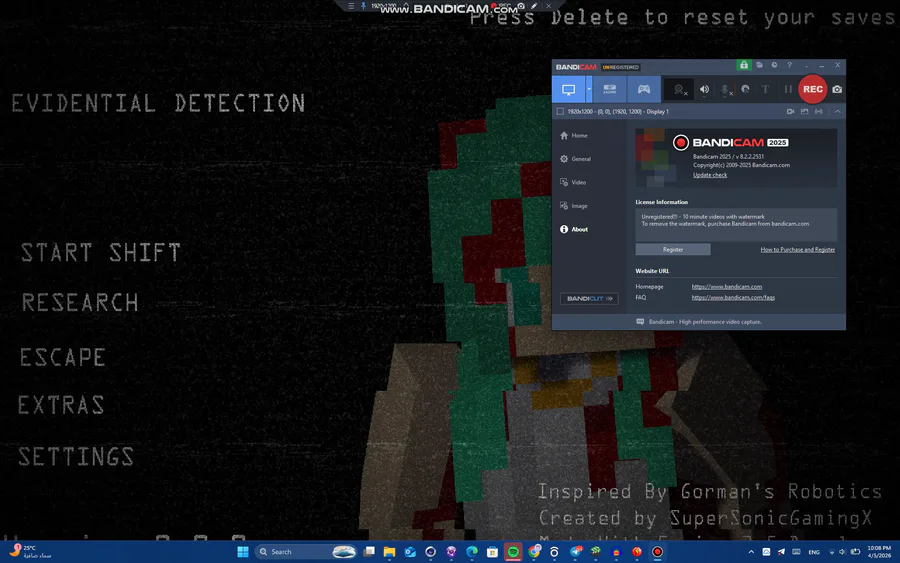Select HDMI device recording mode
The height and width of the screenshot is (563, 900).
610,90
